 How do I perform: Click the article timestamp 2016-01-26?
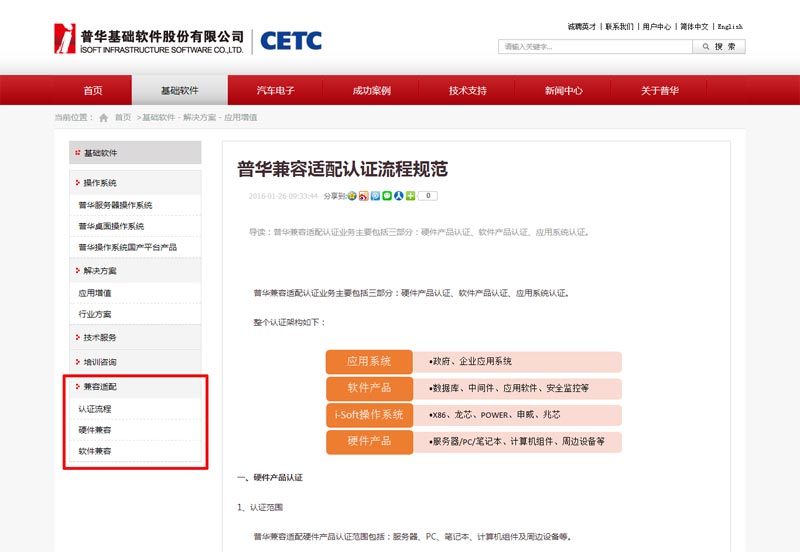click(x=283, y=196)
